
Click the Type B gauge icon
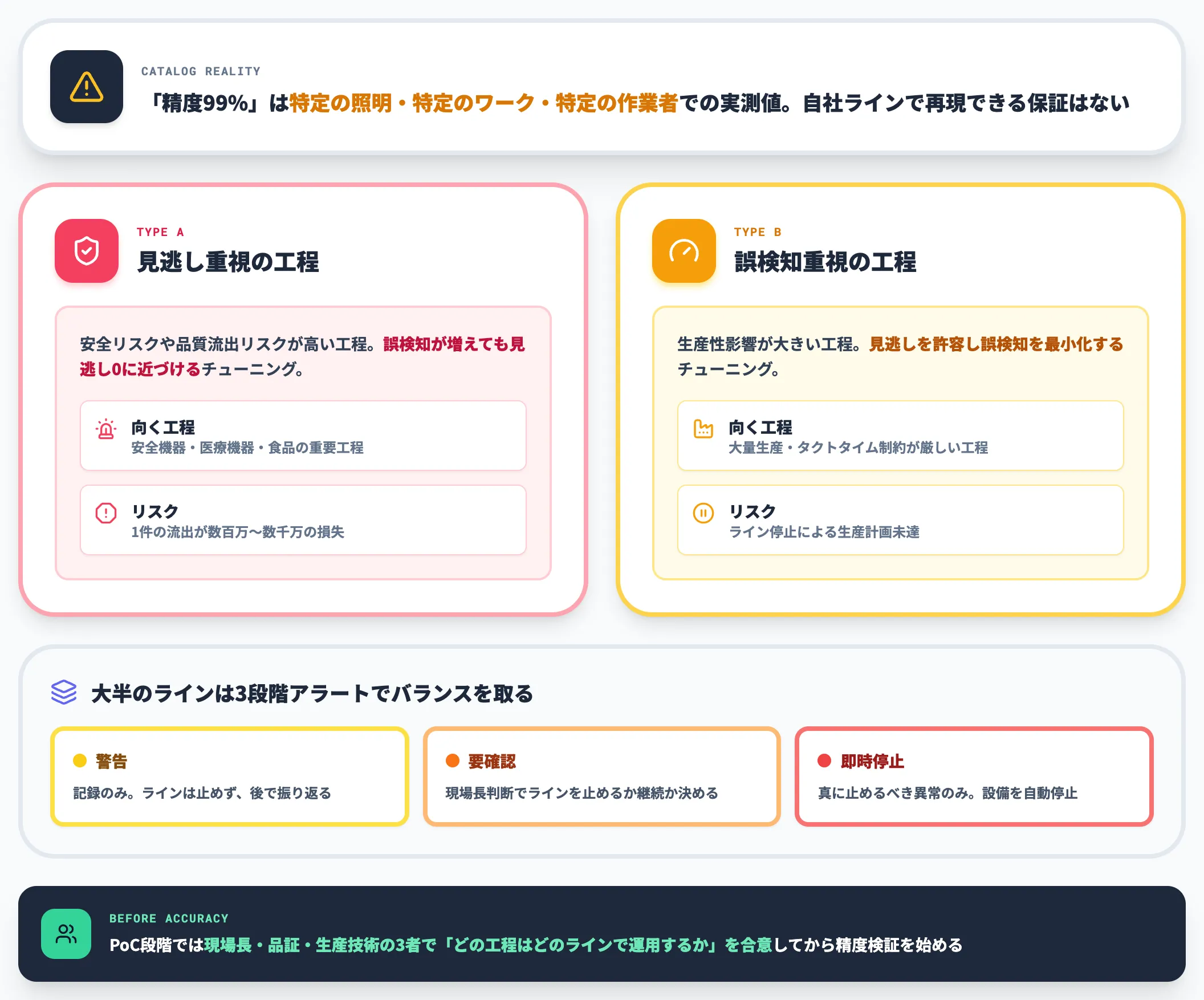point(684,251)
